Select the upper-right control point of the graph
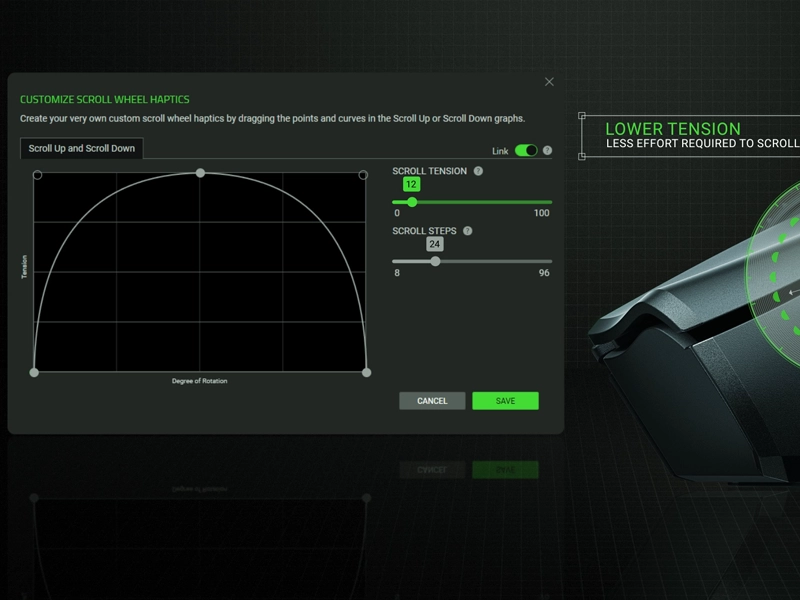The height and width of the screenshot is (600, 800). [364, 176]
